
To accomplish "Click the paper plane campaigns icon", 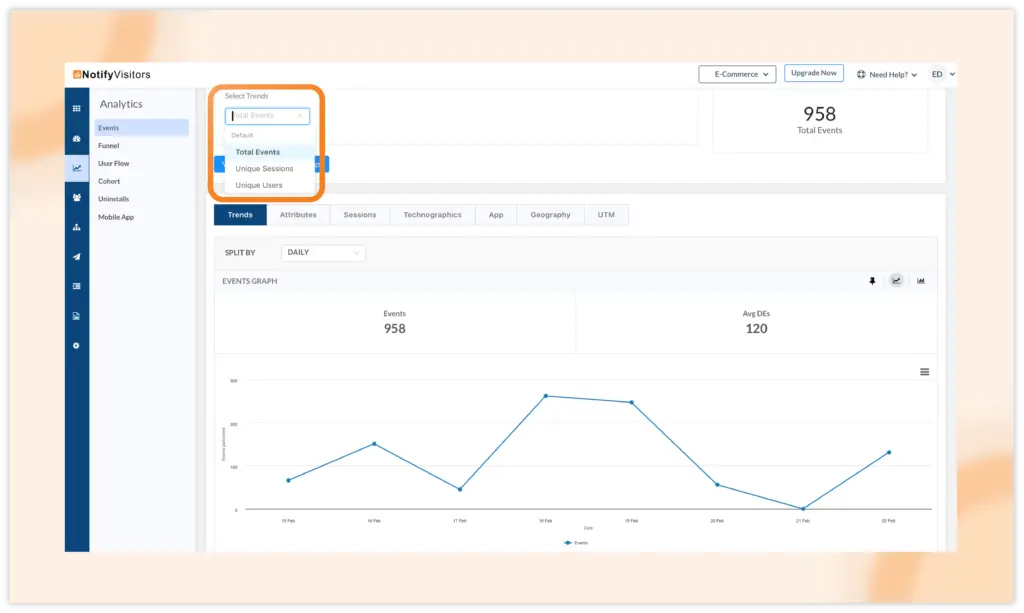I will tap(77, 257).
